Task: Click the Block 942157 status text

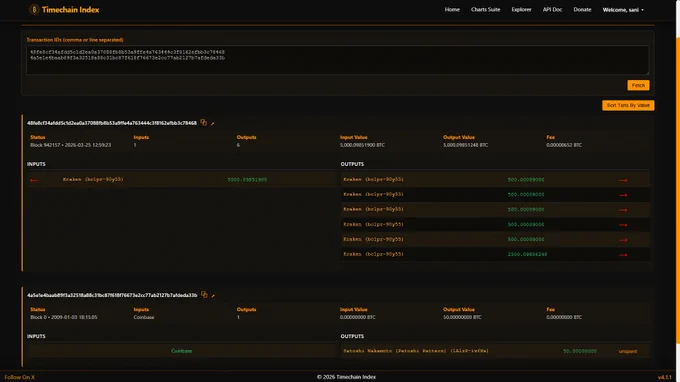Action: tap(70, 145)
